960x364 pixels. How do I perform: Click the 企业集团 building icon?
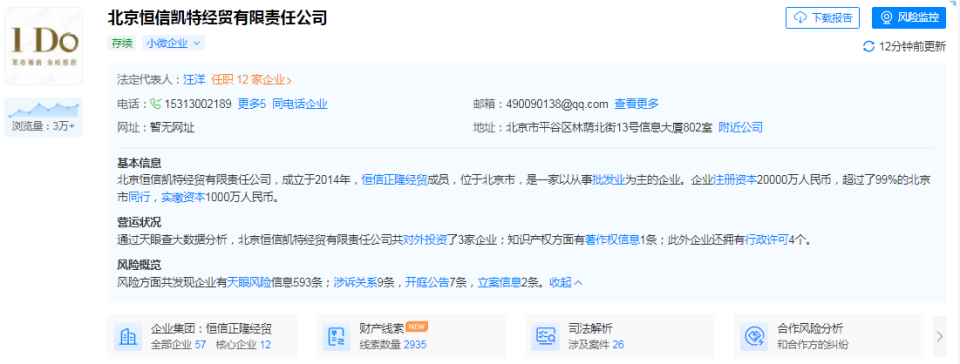[x=129, y=336]
